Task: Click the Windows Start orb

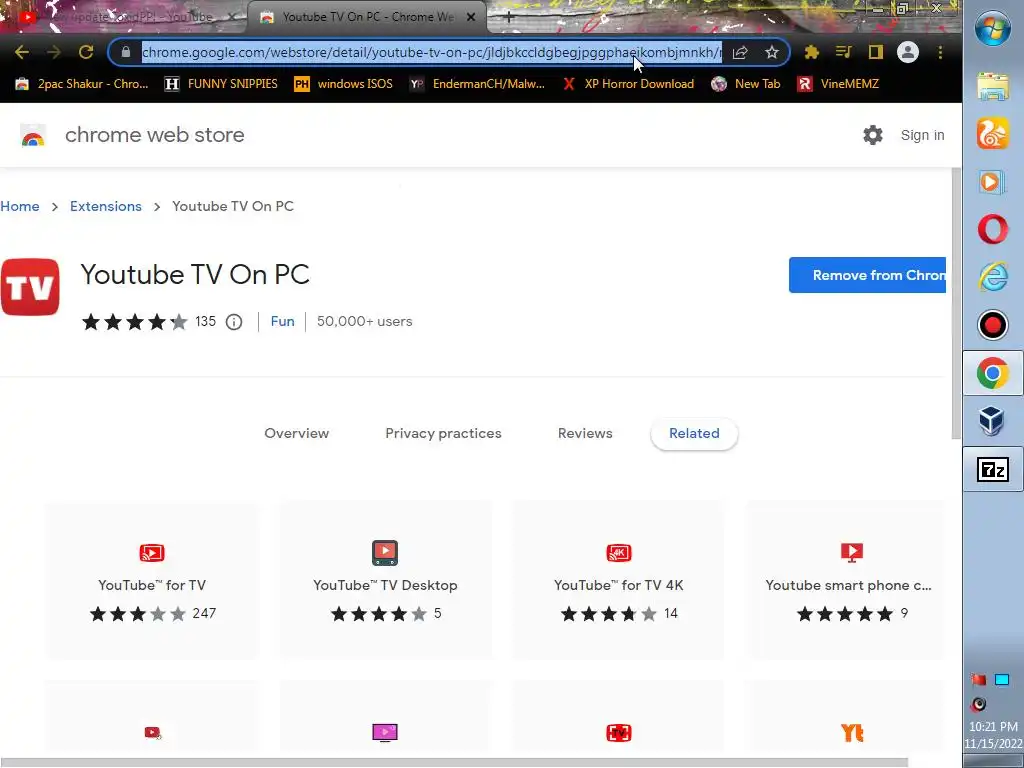Action: 993,28
